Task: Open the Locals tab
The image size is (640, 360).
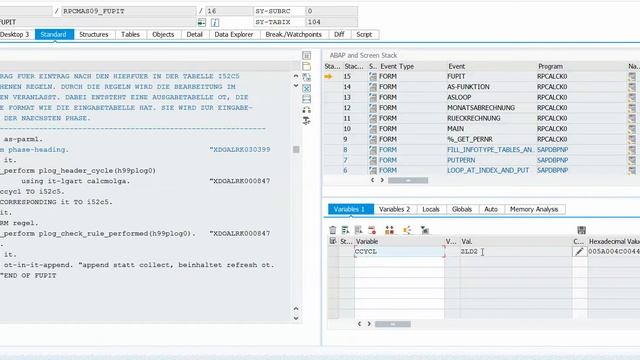Action: [x=431, y=209]
